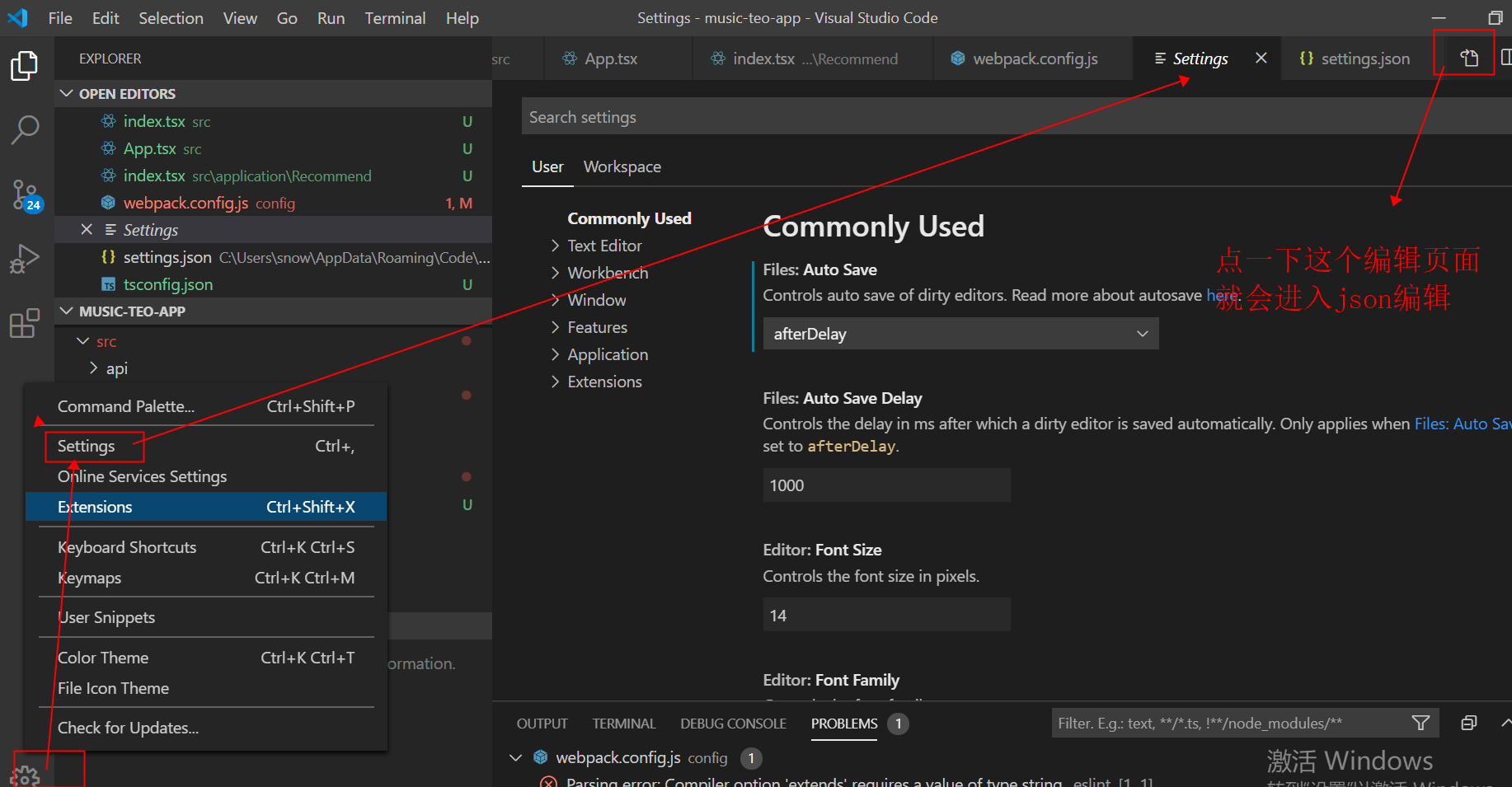Click the filter funnel icon in the Problems panel
The height and width of the screenshot is (787, 1512).
(x=1420, y=723)
